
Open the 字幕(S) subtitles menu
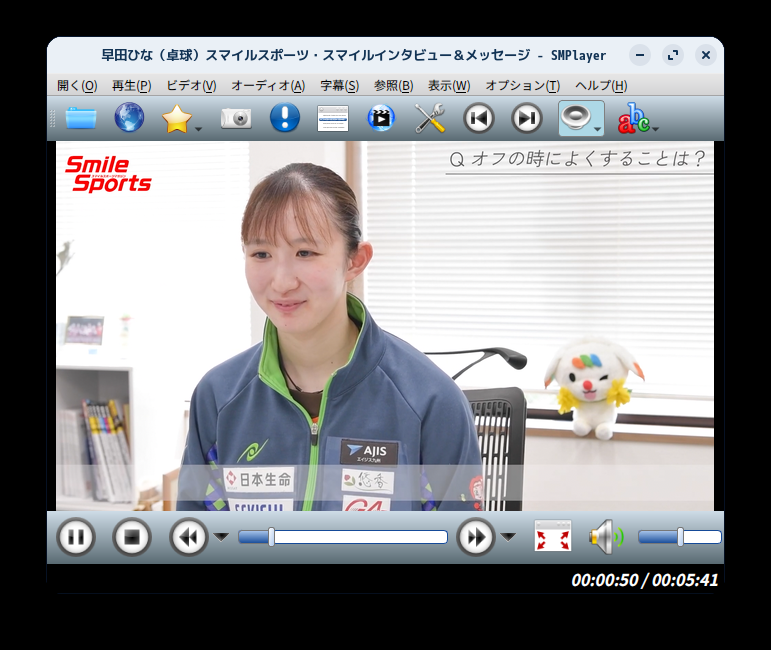point(339,86)
